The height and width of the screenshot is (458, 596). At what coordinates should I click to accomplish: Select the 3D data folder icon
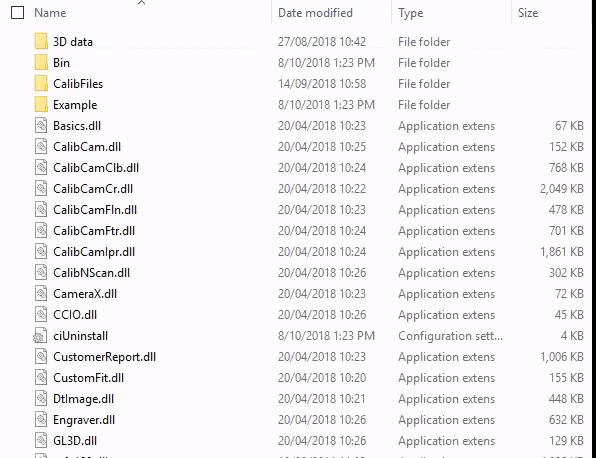[41, 41]
